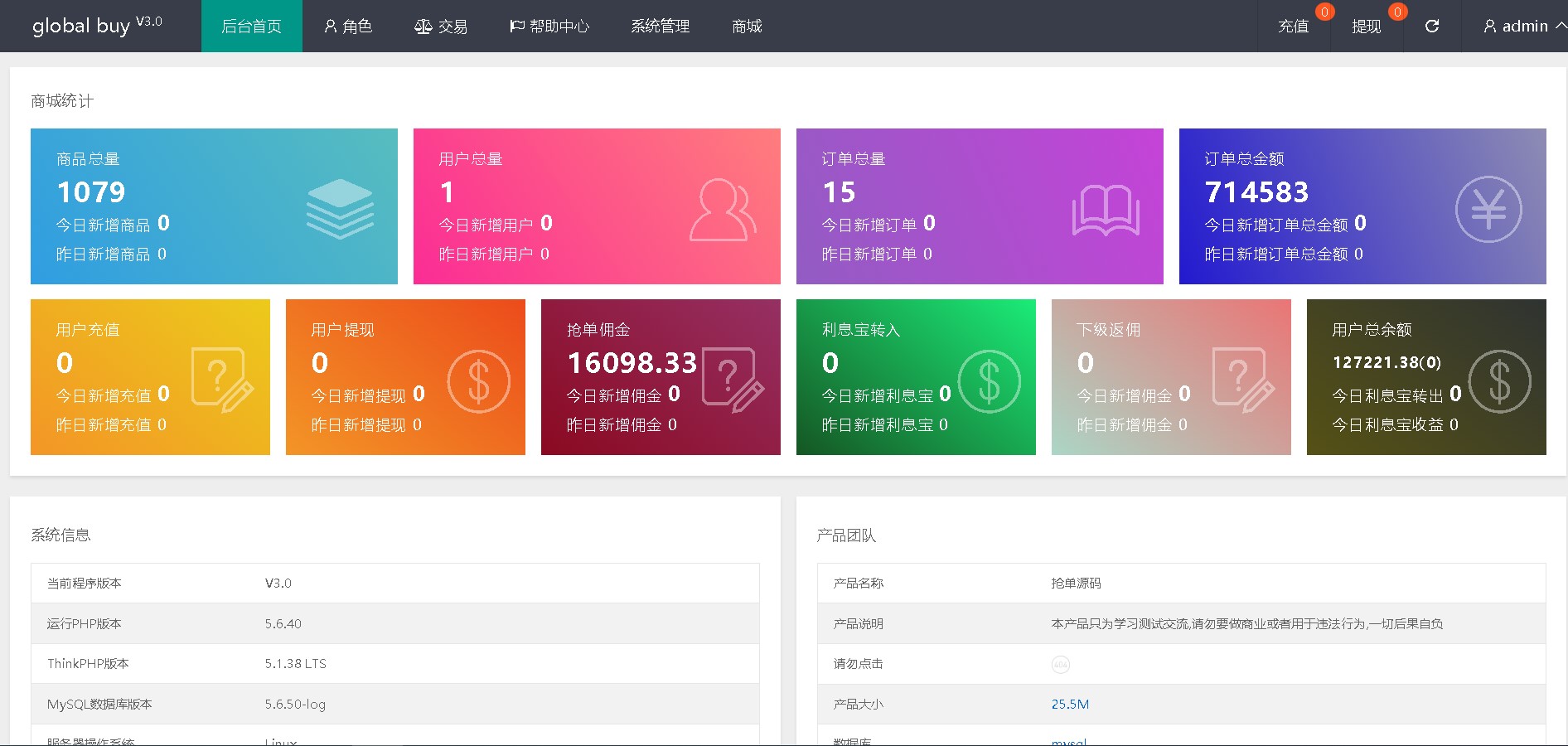Click the dollar icon on 用户总余额 card
The height and width of the screenshot is (746, 1568).
click(1499, 381)
